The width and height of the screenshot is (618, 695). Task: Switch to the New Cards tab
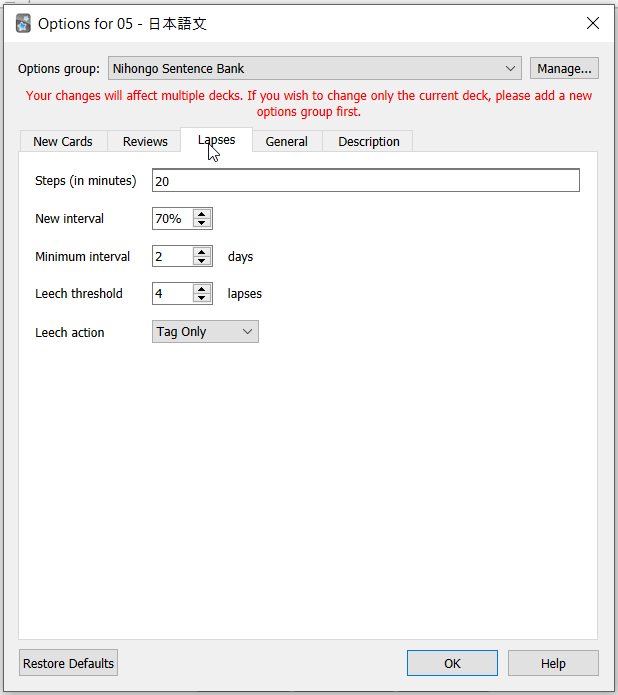[63, 141]
